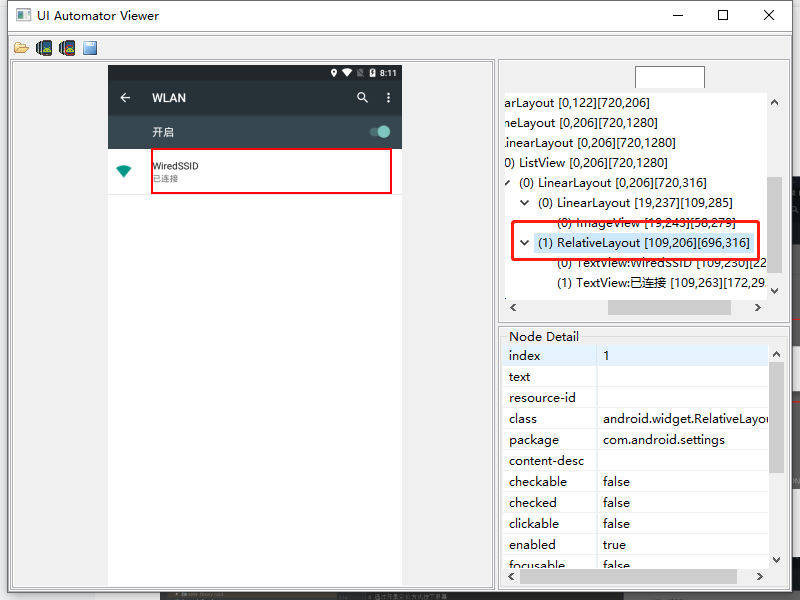
Task: Click the Node Detail scroll left arrow
Action: point(512,576)
